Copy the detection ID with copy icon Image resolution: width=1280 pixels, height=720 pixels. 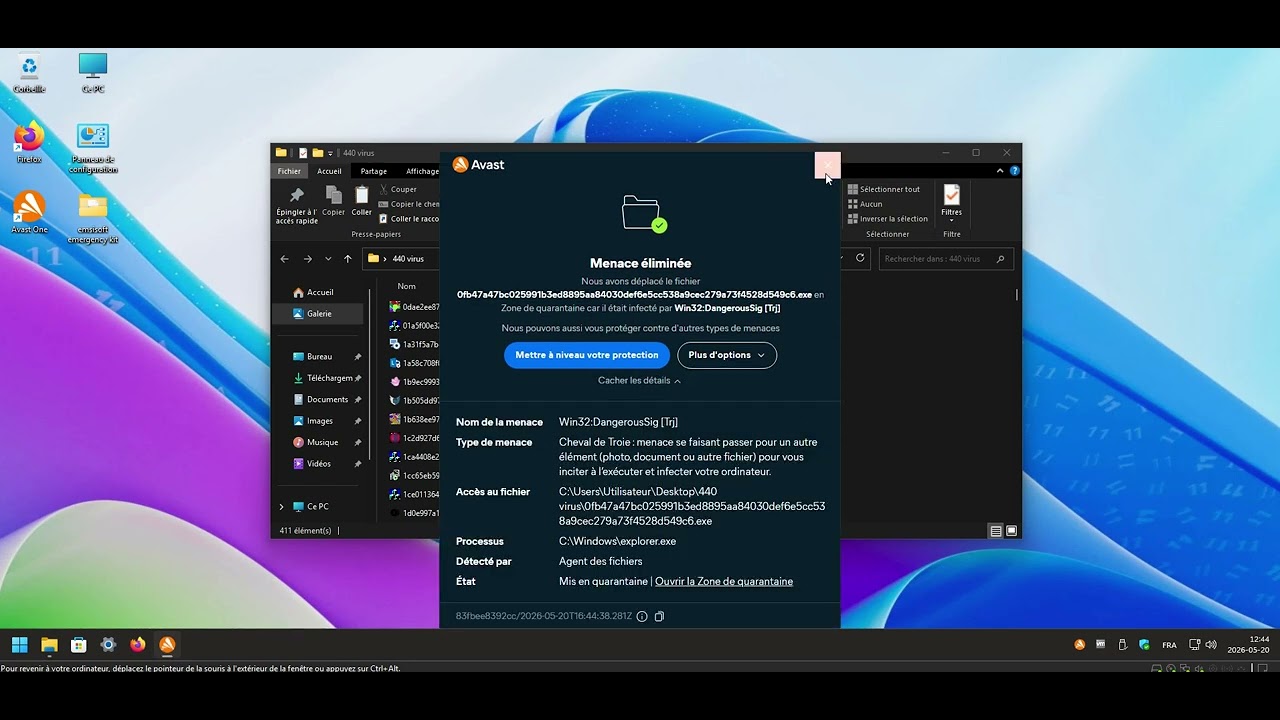pyautogui.click(x=659, y=617)
